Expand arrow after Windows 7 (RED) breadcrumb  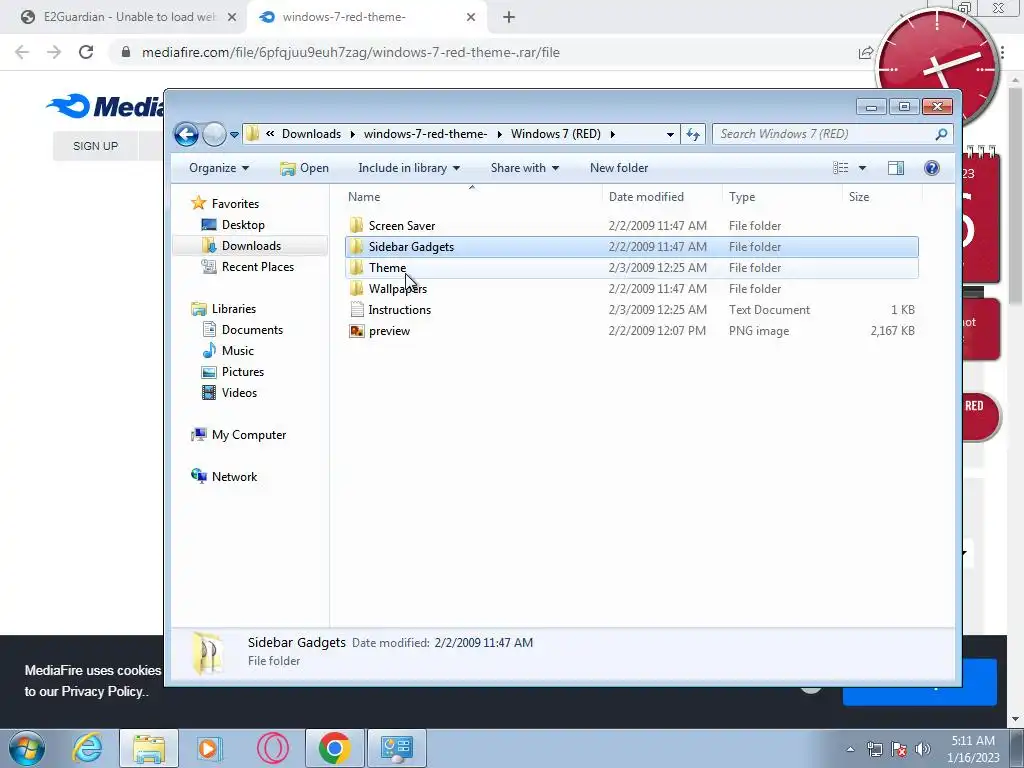[x=613, y=134]
